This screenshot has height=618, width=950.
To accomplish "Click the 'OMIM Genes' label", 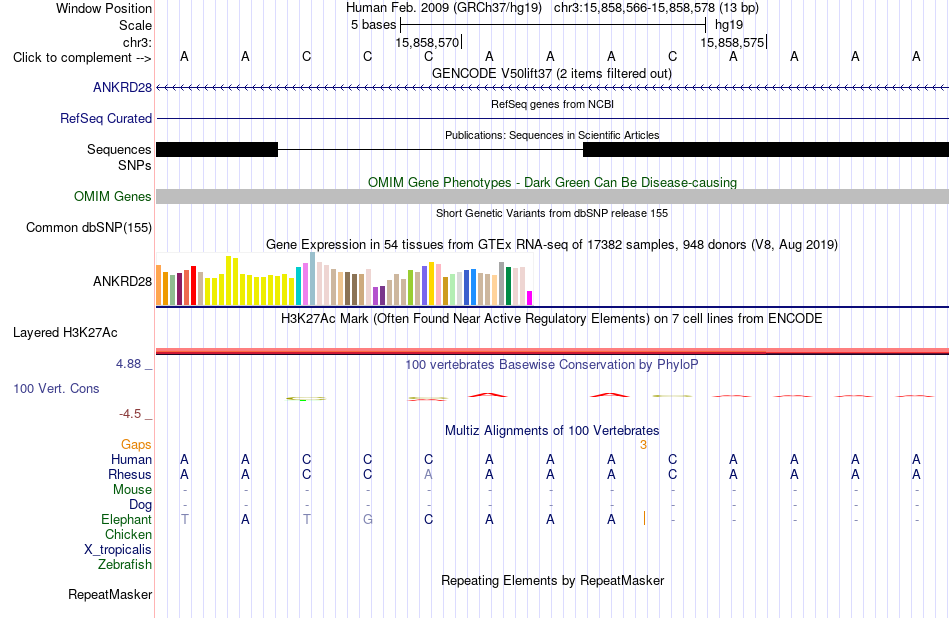I will click(112, 196).
